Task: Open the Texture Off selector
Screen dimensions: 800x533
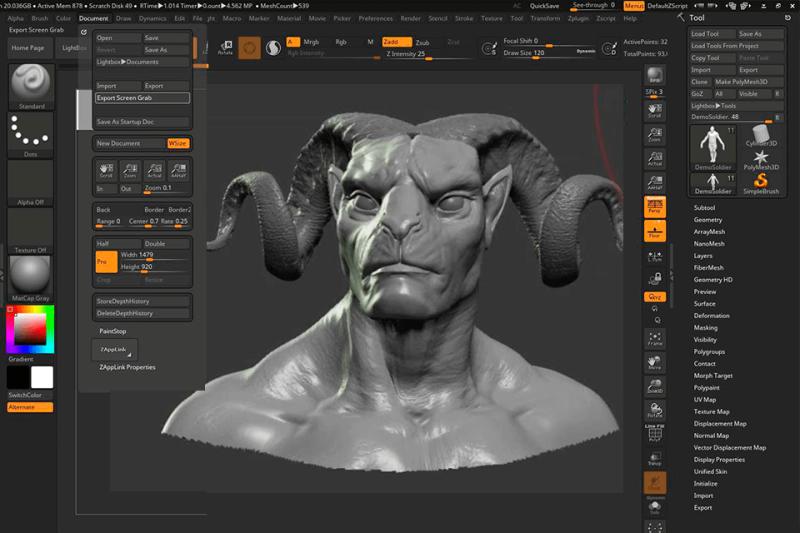Action: tap(31, 231)
